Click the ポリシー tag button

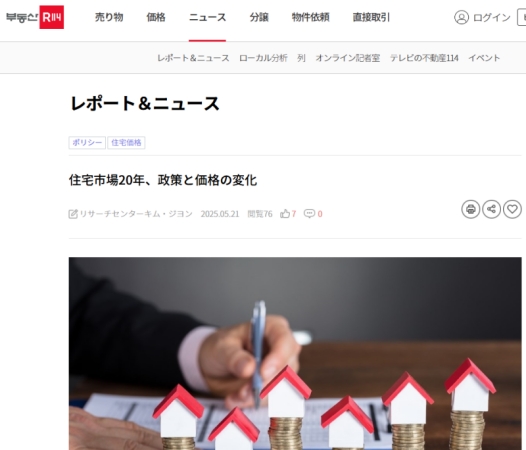click(x=87, y=143)
